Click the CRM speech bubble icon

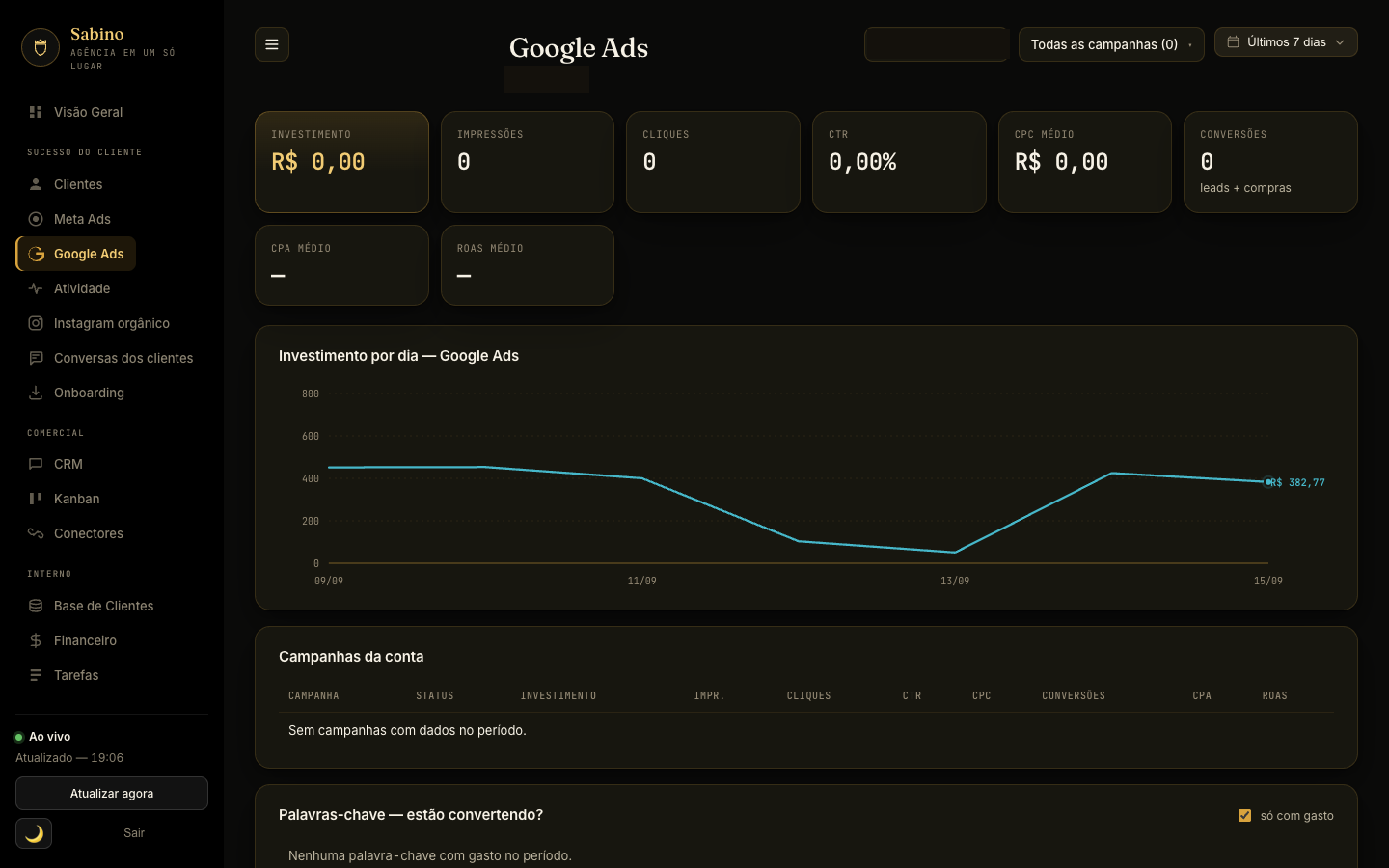pos(36,464)
